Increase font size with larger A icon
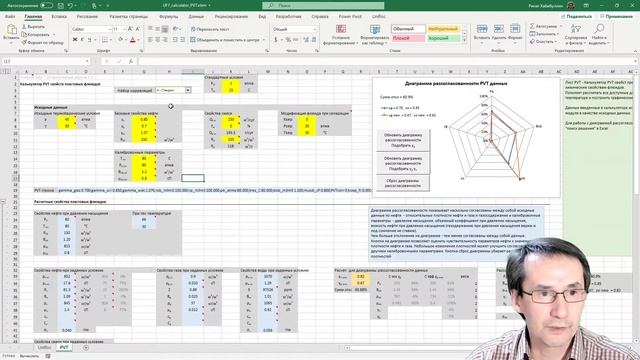This screenshot has width=640, height=360. [130, 29]
